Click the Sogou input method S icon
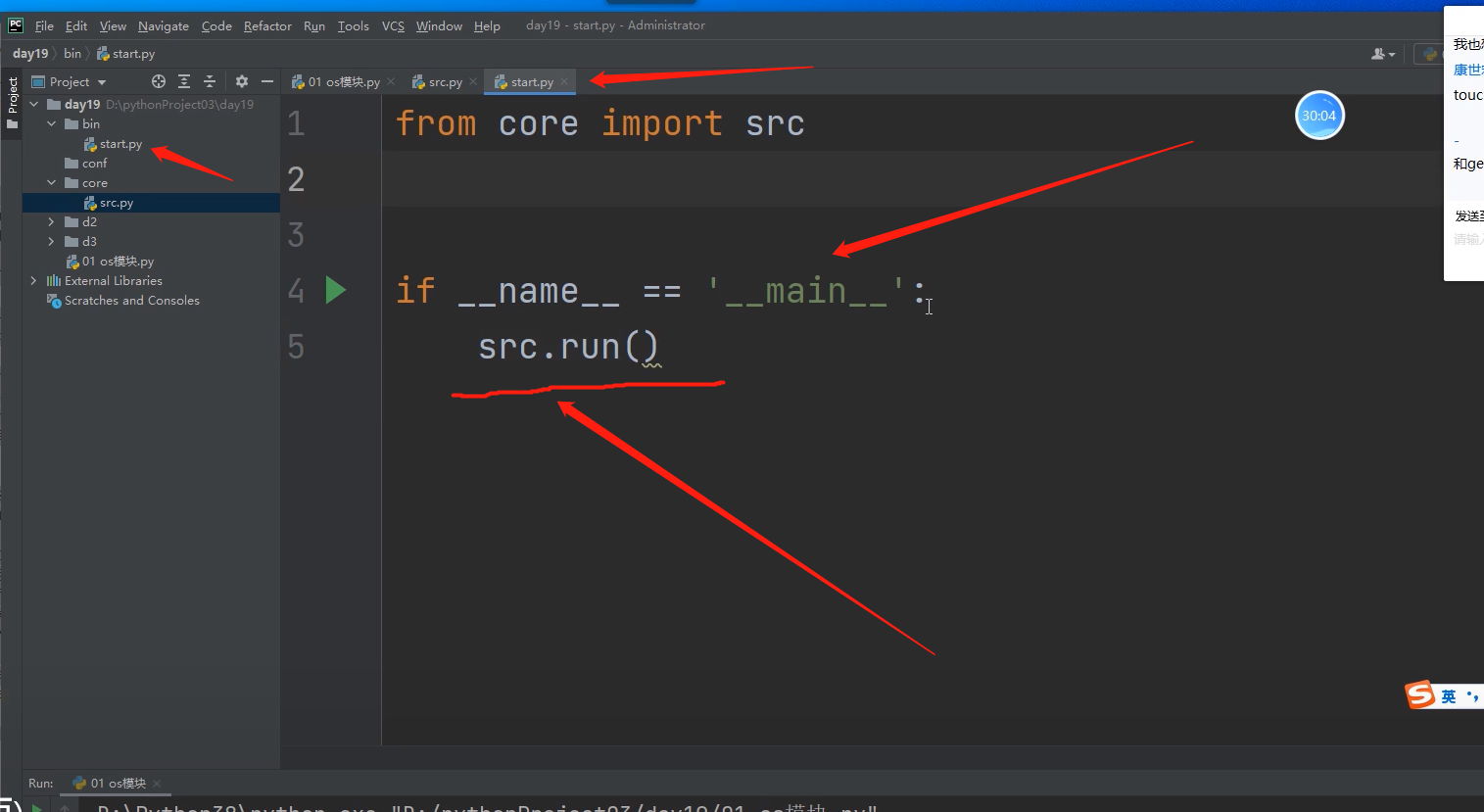Image resolution: width=1484 pixels, height=812 pixels. click(x=1420, y=695)
